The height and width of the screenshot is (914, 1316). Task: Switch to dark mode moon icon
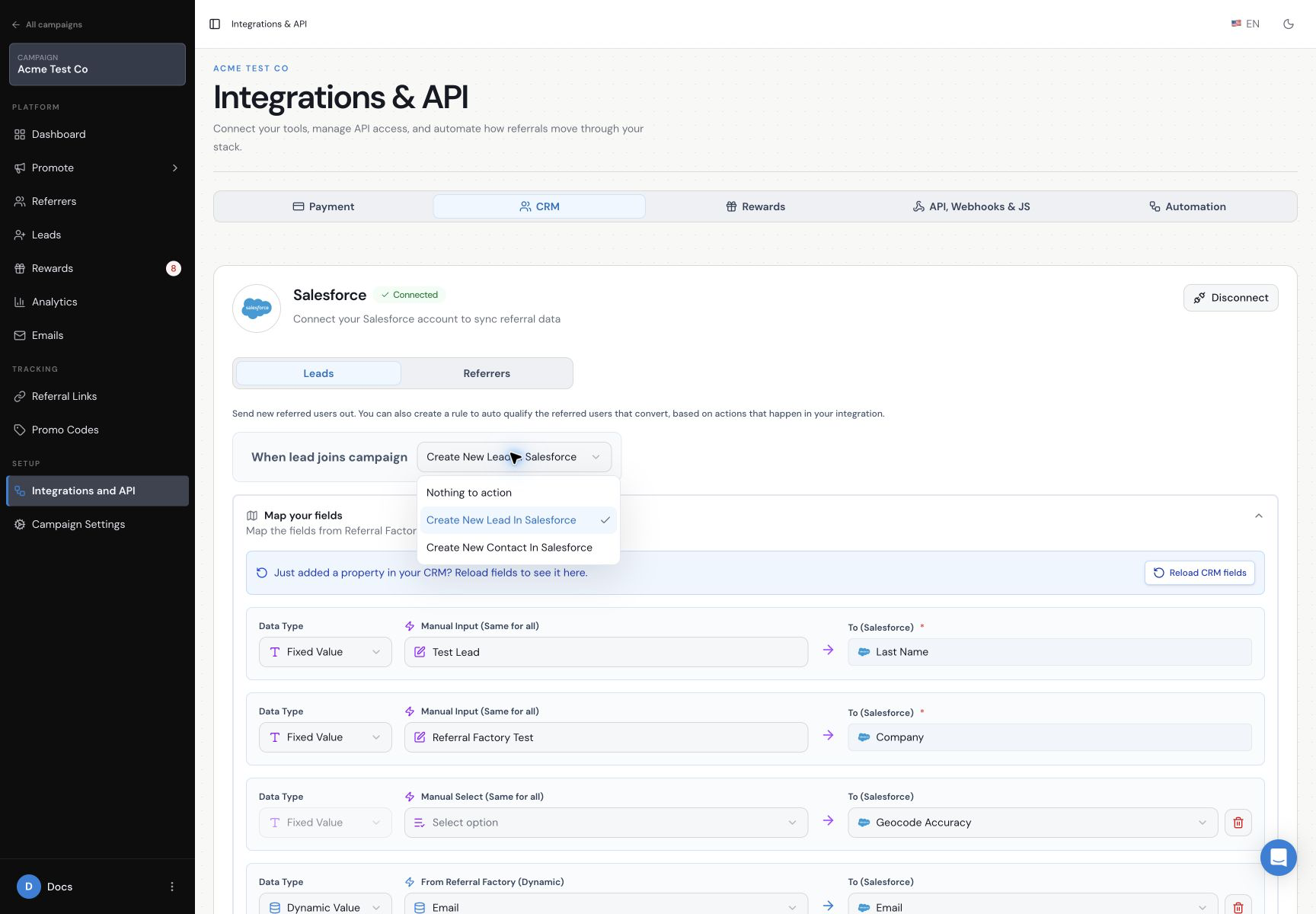[x=1289, y=24]
